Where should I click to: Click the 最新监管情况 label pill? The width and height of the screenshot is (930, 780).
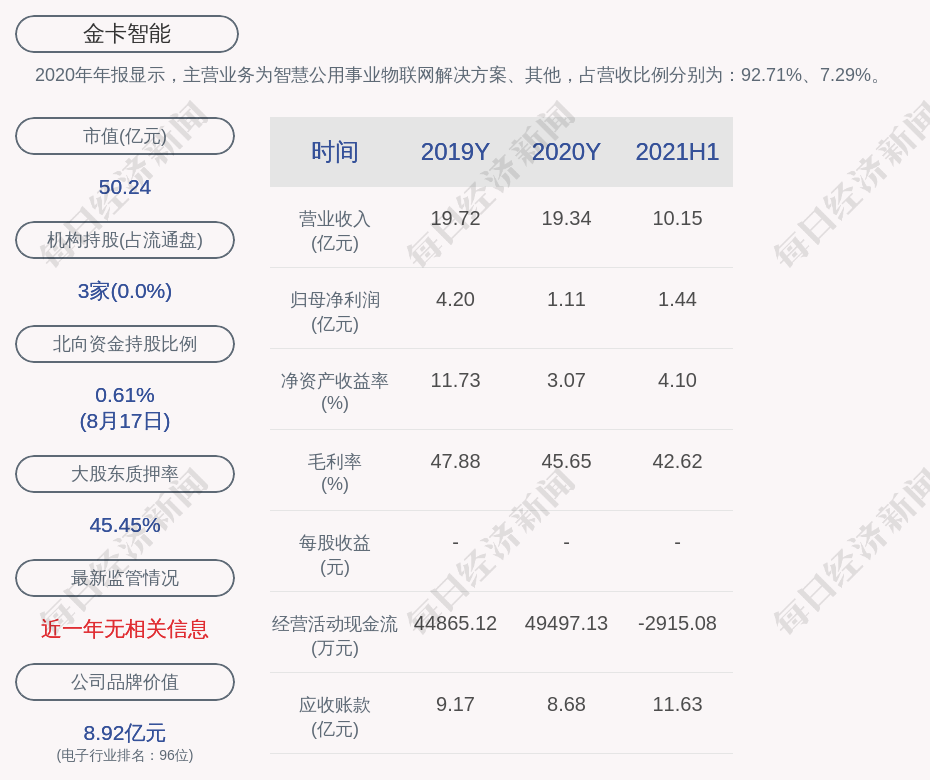click(x=125, y=578)
